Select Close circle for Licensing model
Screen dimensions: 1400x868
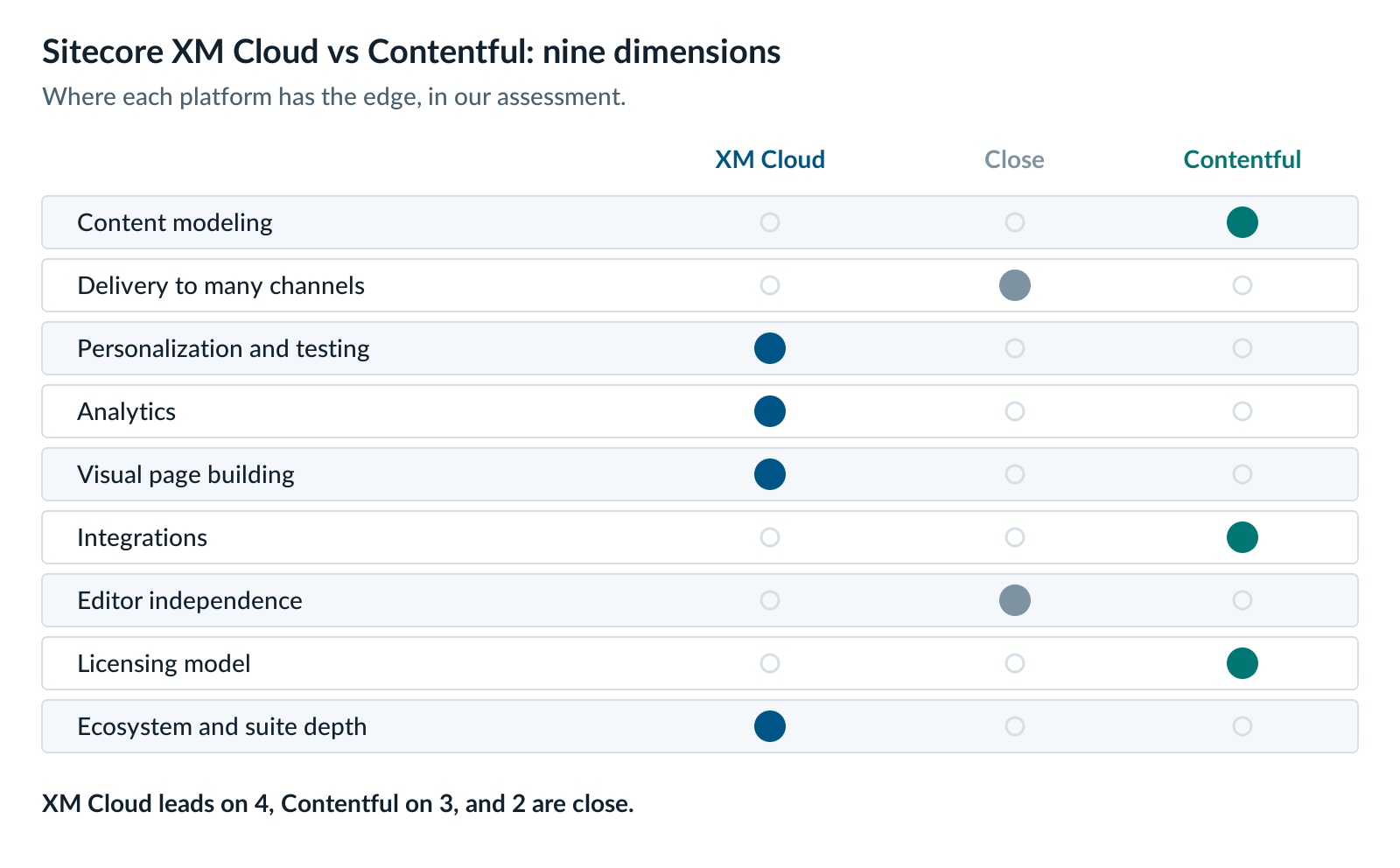[1015, 663]
